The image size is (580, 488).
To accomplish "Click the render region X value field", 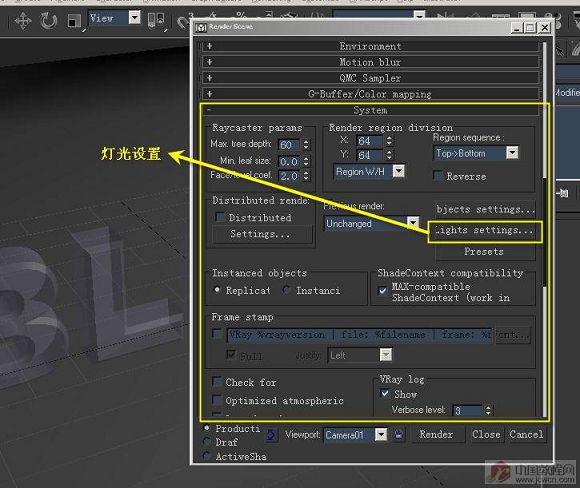I will coord(370,141).
